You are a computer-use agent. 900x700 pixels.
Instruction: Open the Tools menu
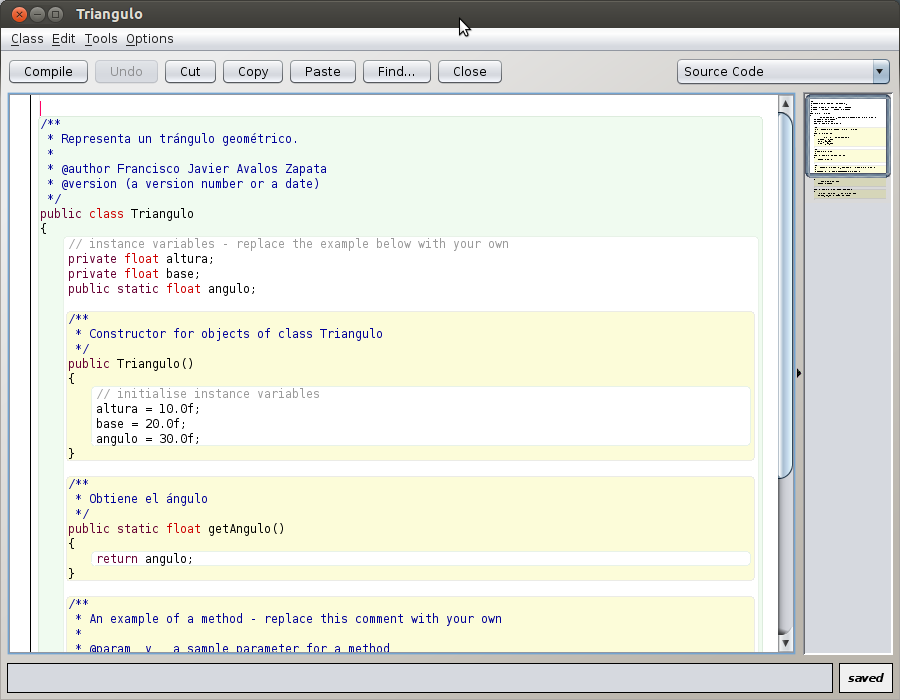pyautogui.click(x=101, y=38)
